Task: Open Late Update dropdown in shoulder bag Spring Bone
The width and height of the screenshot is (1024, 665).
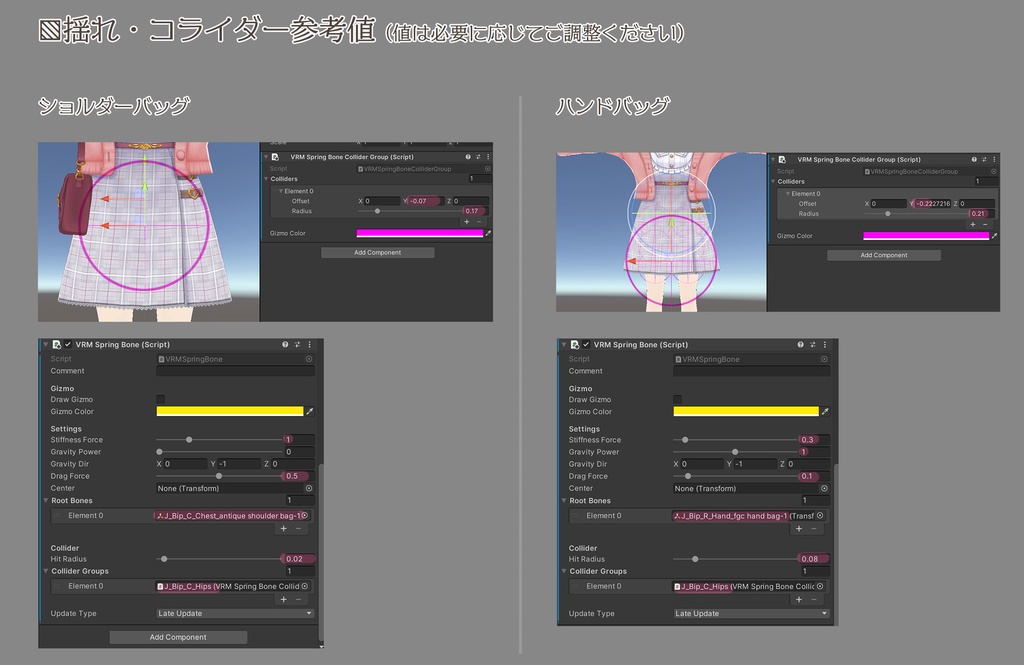Action: (x=235, y=613)
